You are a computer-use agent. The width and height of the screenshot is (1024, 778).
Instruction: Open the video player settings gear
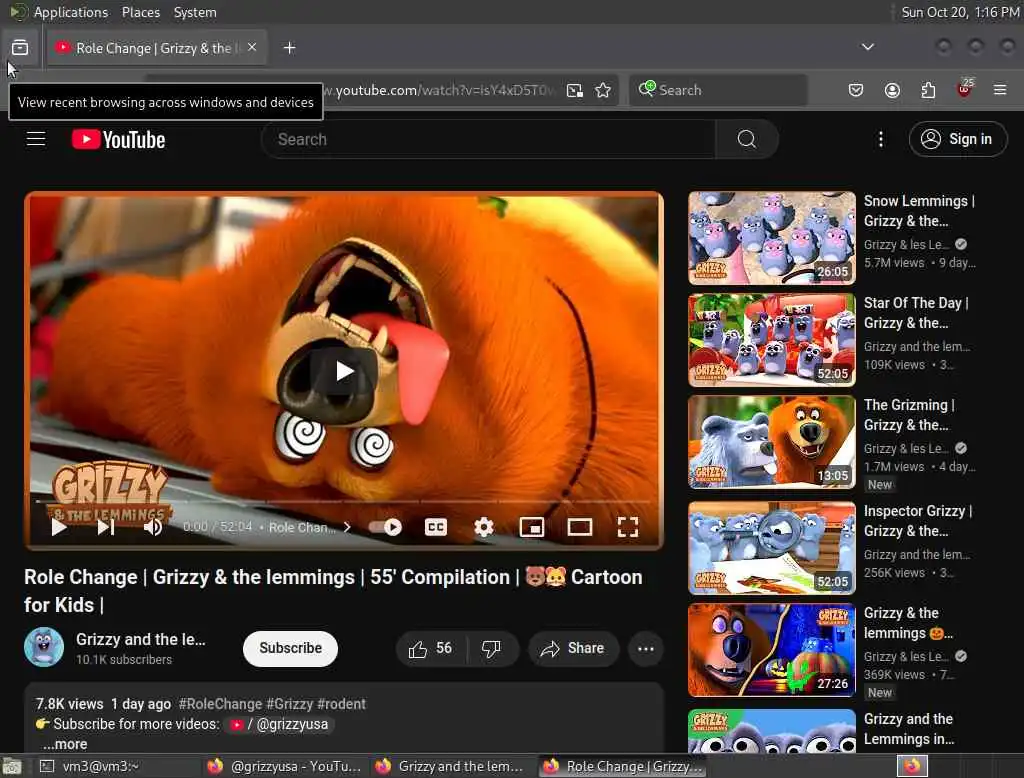click(483, 527)
